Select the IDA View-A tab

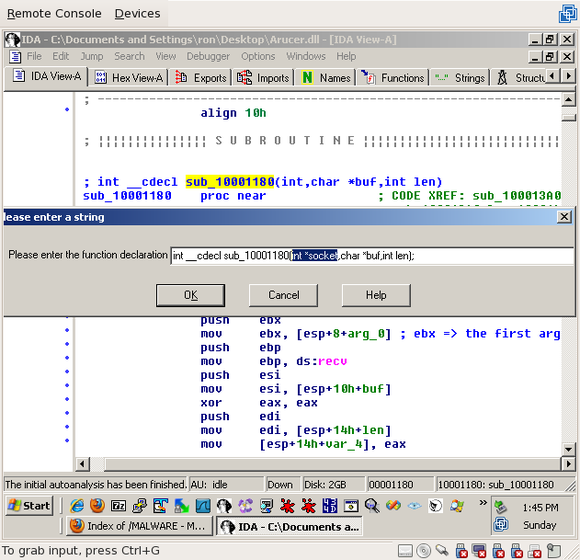46,76
